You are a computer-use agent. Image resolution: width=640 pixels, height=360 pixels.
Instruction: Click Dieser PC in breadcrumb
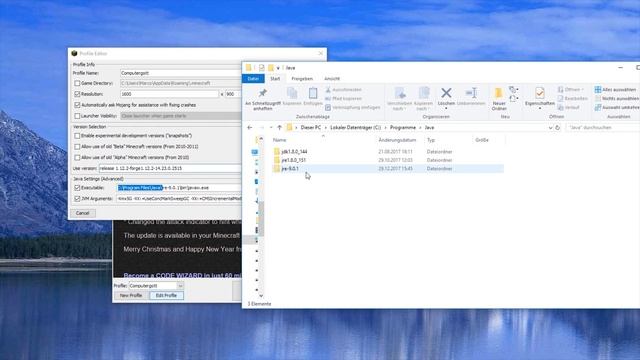click(x=311, y=128)
